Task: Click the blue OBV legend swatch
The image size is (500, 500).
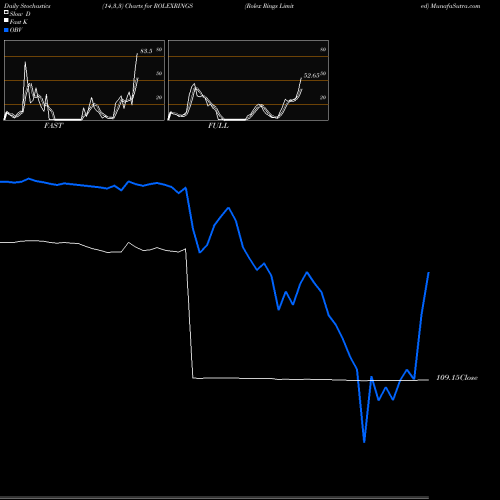Action: (6, 30)
